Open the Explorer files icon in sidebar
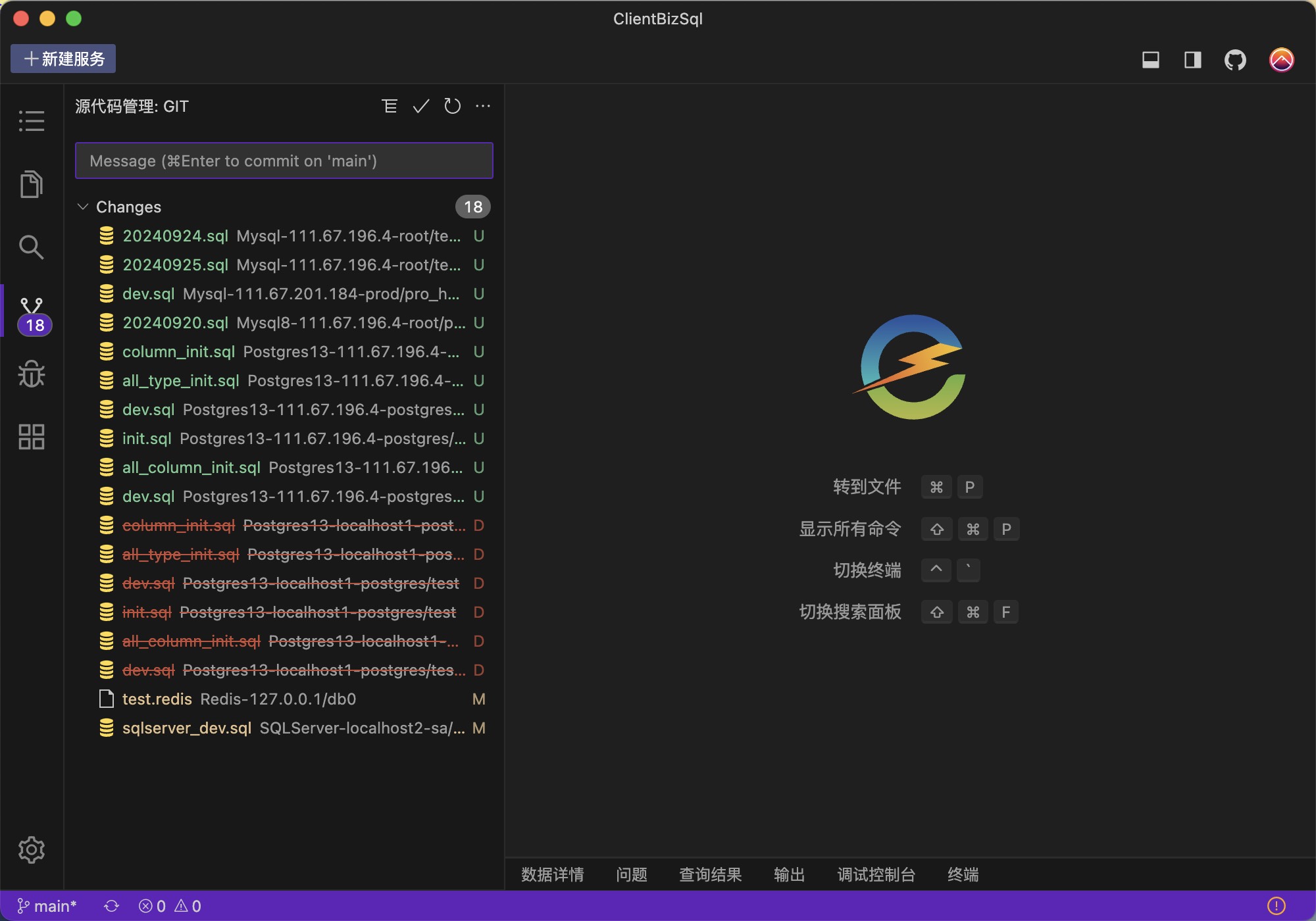 31,184
